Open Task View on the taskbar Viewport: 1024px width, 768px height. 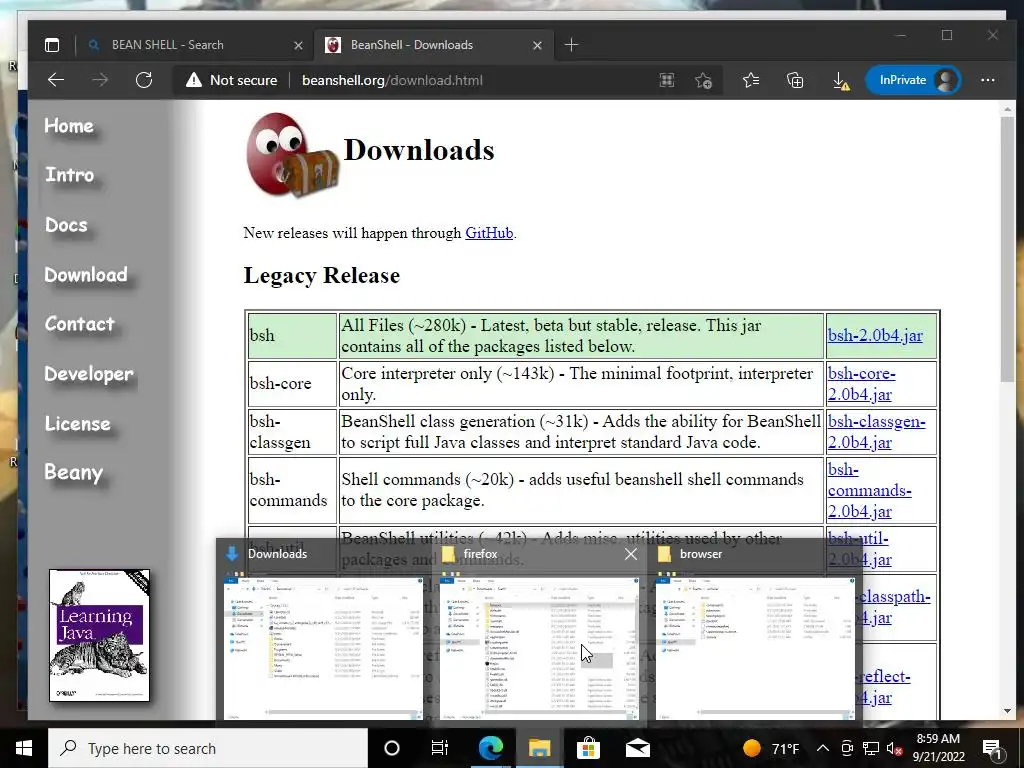(x=440, y=748)
